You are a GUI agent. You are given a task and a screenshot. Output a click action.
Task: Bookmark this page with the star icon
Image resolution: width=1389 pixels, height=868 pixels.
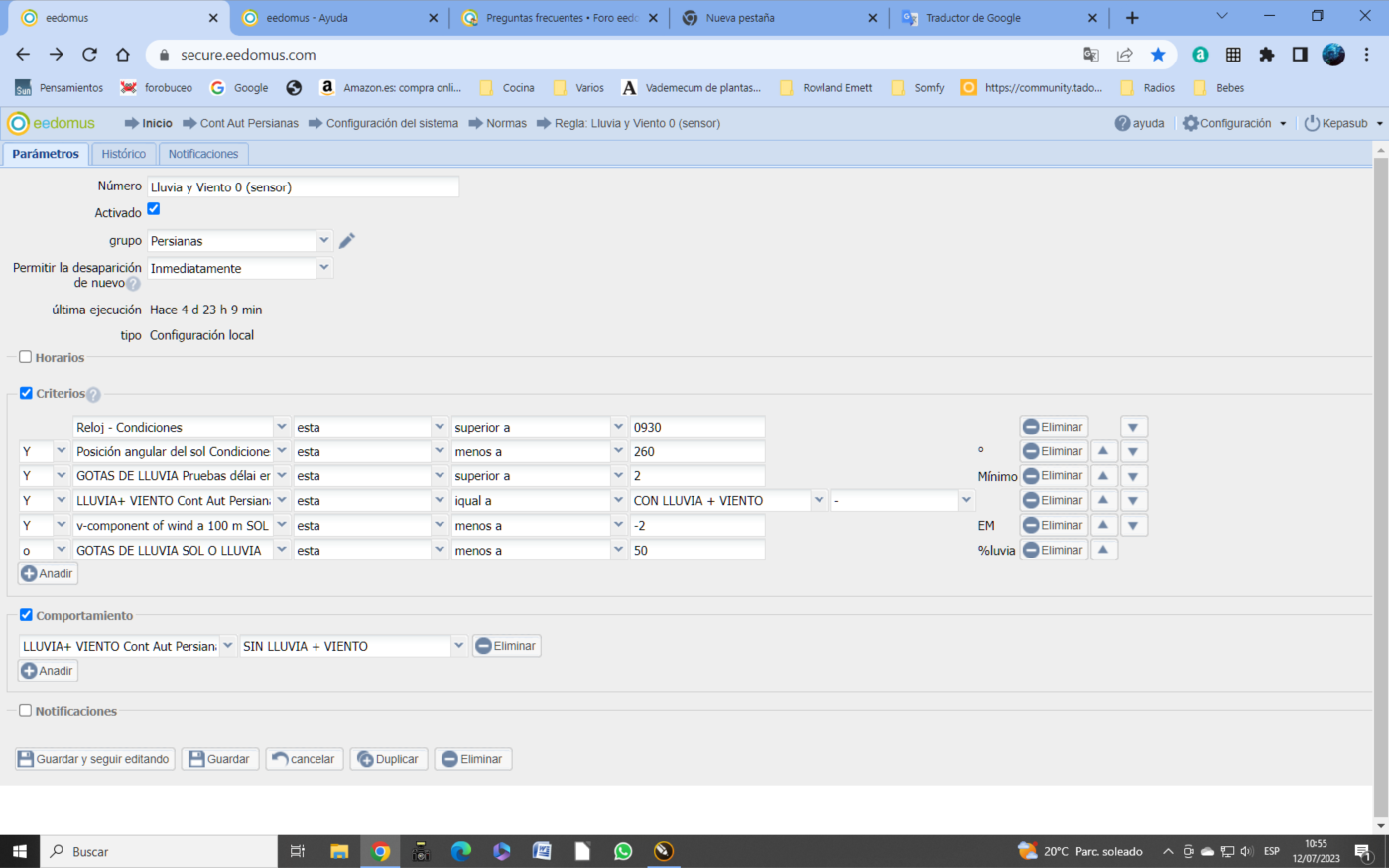coord(1158,55)
